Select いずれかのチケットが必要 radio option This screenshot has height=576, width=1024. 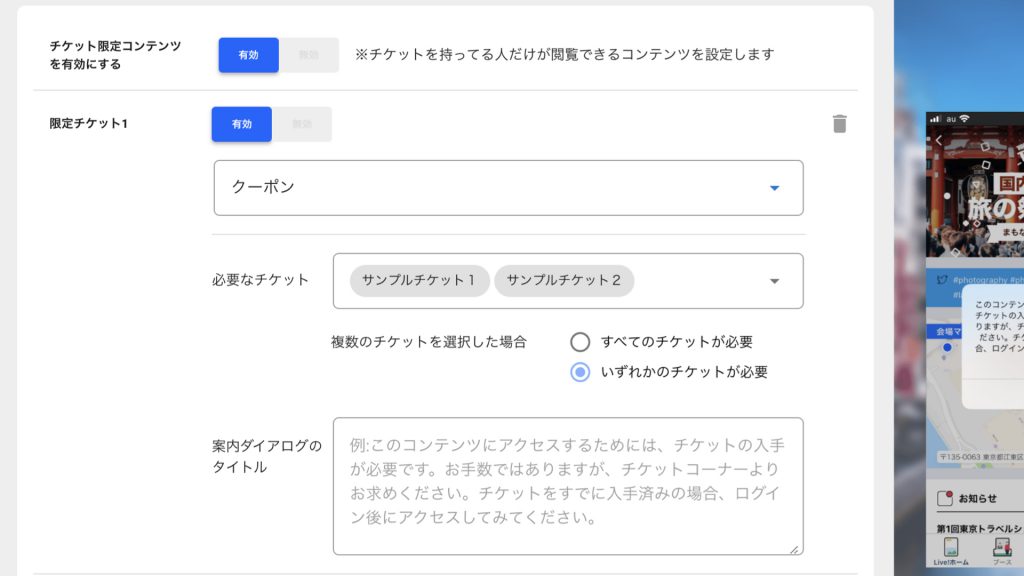tap(580, 372)
